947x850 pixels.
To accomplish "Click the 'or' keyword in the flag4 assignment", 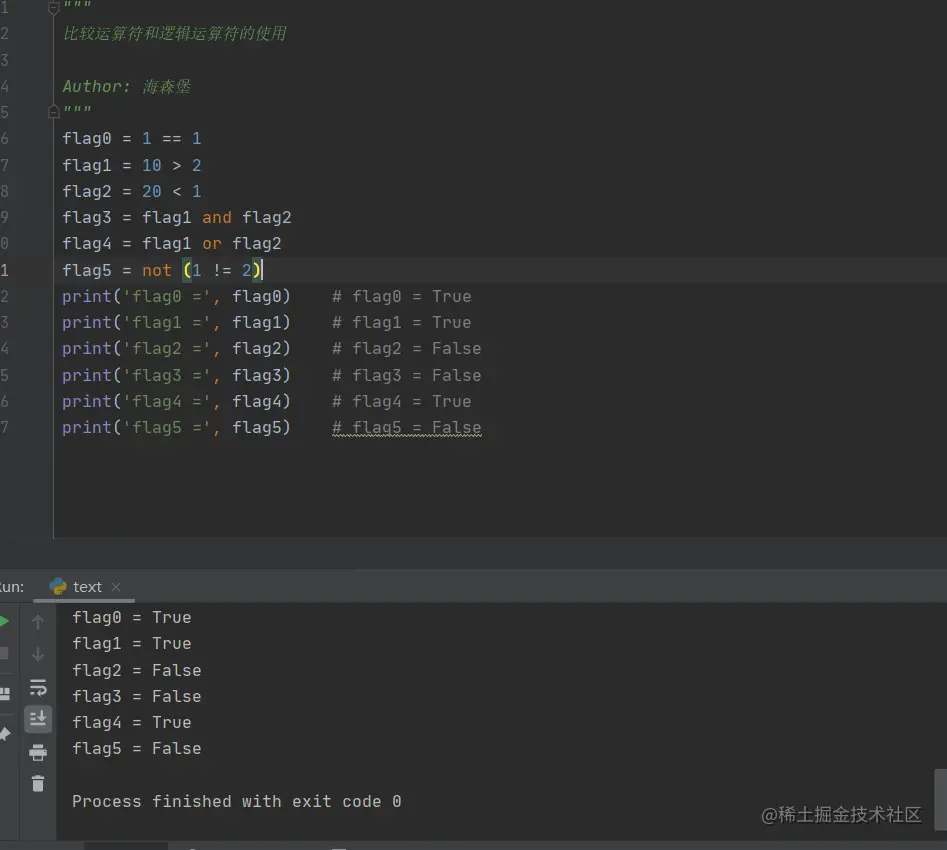I will (x=212, y=244).
